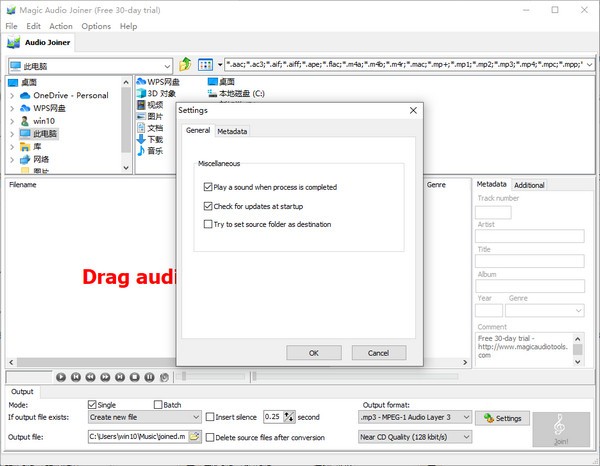Select the 文档 folder in file list
This screenshot has height=466, width=600.
coord(150,128)
